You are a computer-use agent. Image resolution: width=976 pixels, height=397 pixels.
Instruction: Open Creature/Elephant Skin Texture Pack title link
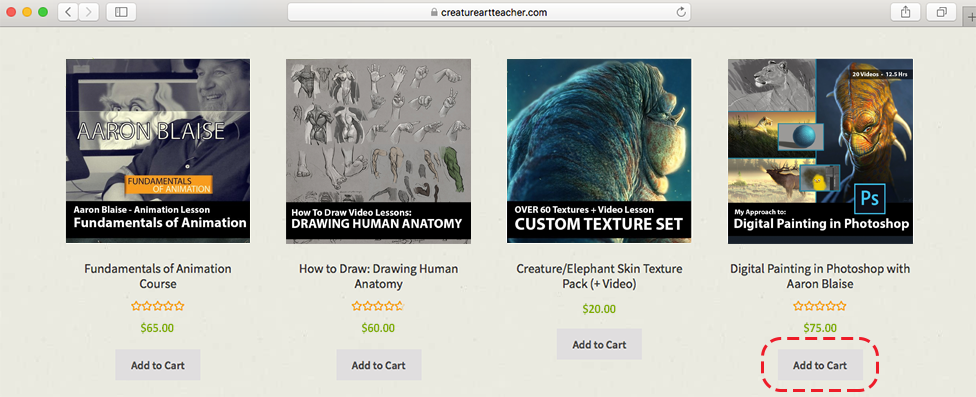[599, 276]
